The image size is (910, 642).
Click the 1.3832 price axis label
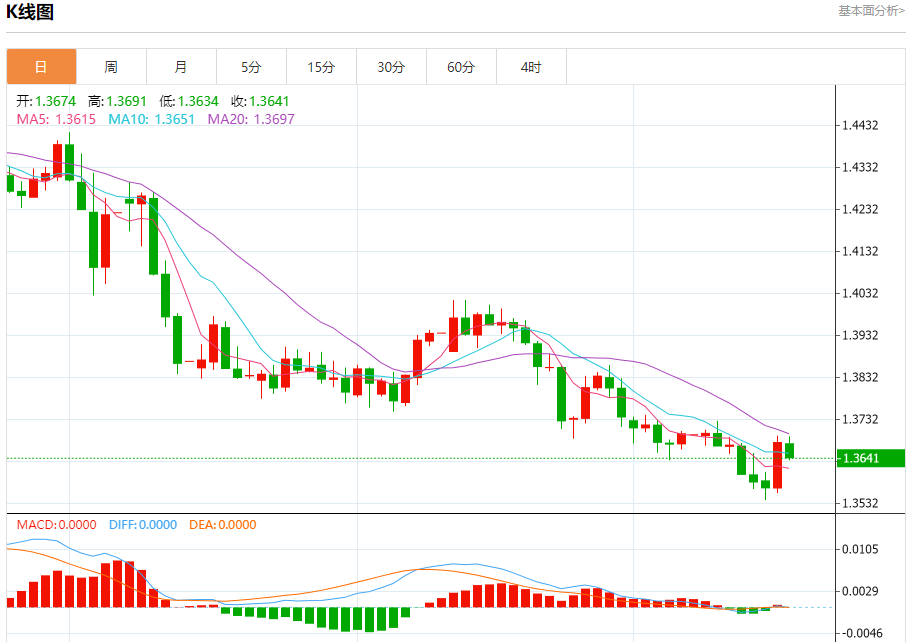click(x=860, y=377)
